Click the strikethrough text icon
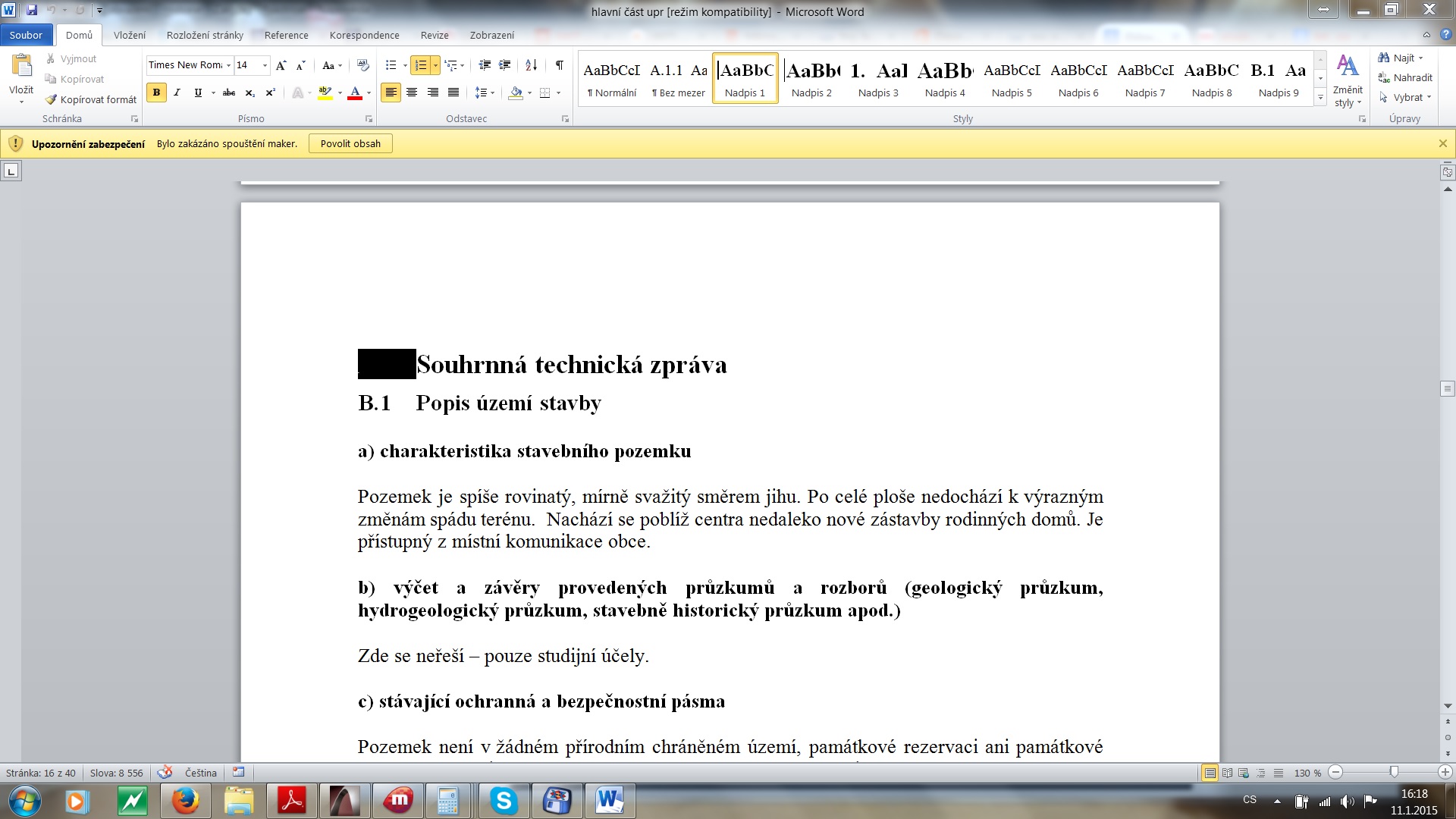 pyautogui.click(x=229, y=93)
